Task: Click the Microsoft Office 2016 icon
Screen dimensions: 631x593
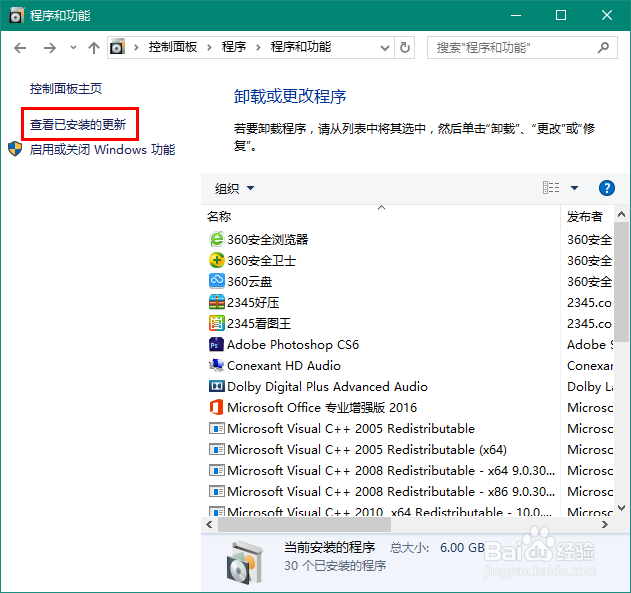Action: click(x=217, y=407)
